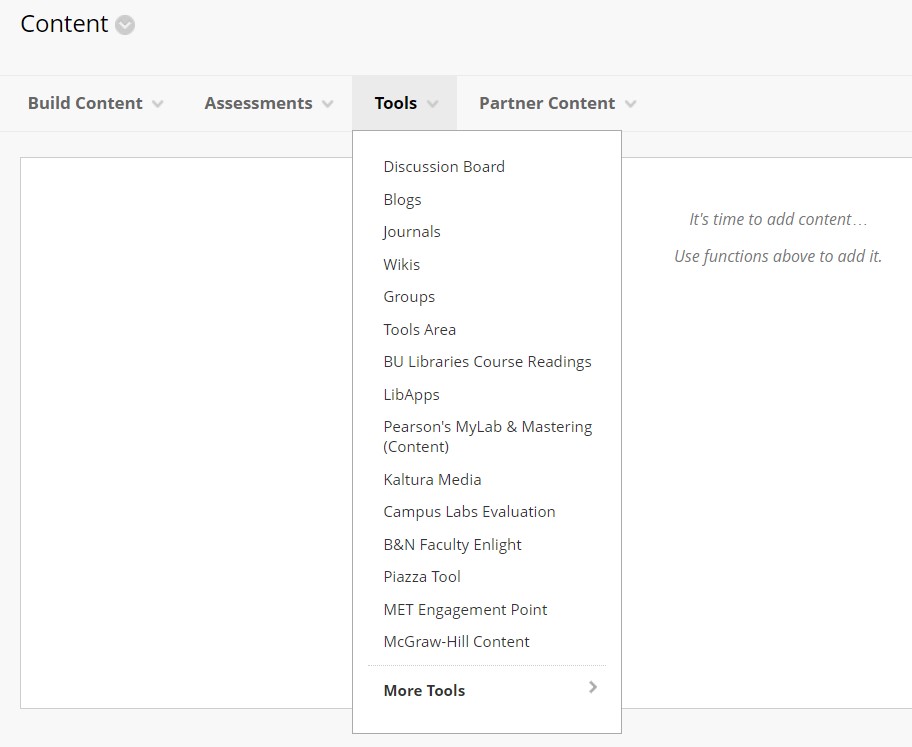Open the Assessments dropdown menu
The image size is (912, 747).
coord(269,103)
